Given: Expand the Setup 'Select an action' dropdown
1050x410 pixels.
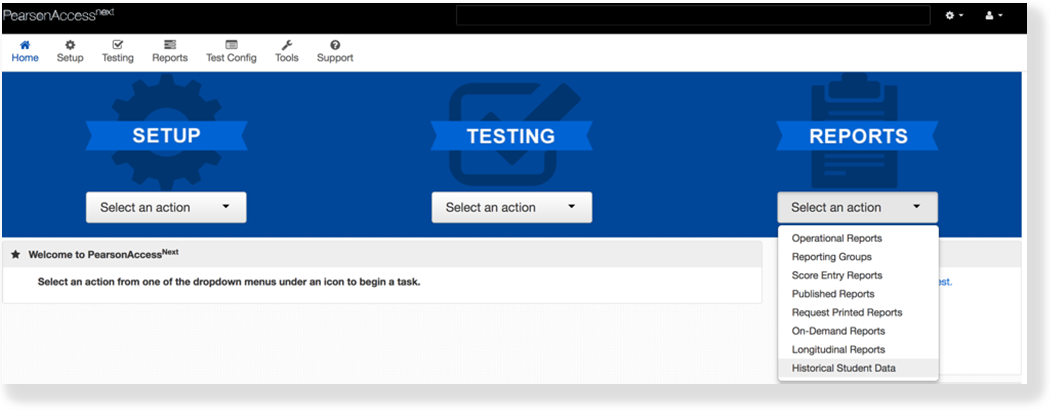Looking at the screenshot, I should click(166, 207).
